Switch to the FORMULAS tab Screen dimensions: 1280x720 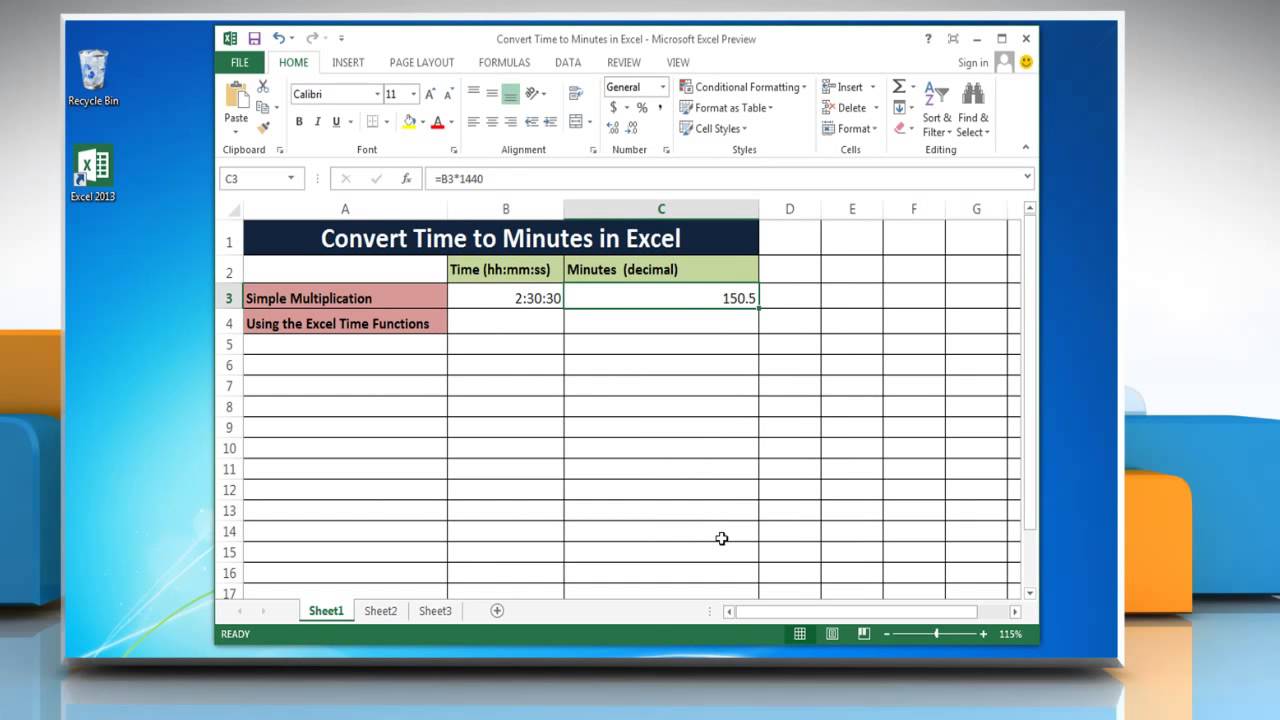point(504,62)
